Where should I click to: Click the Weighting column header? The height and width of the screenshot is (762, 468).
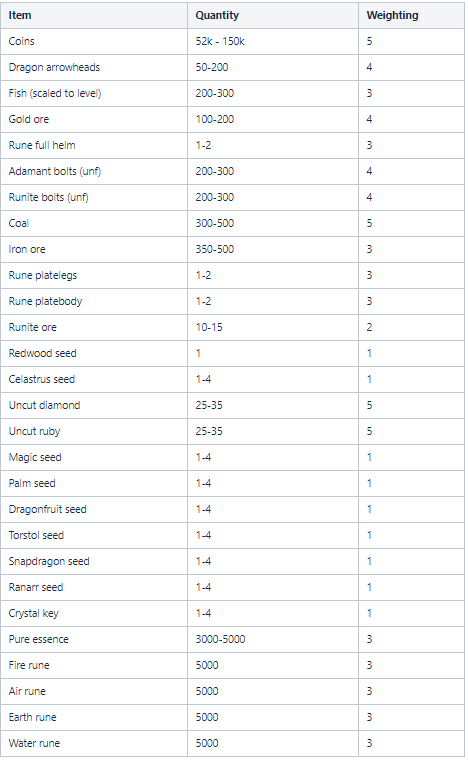412,15
